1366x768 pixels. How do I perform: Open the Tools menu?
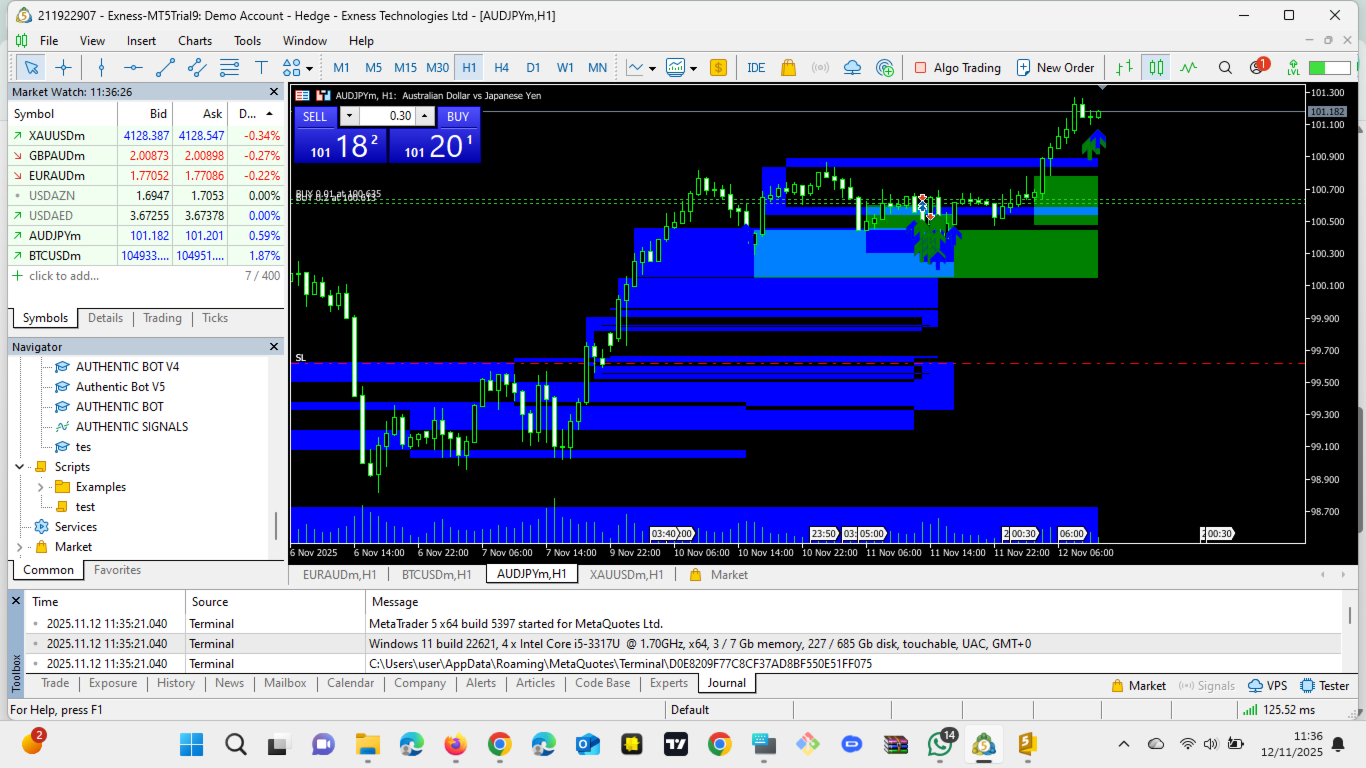pyautogui.click(x=247, y=41)
